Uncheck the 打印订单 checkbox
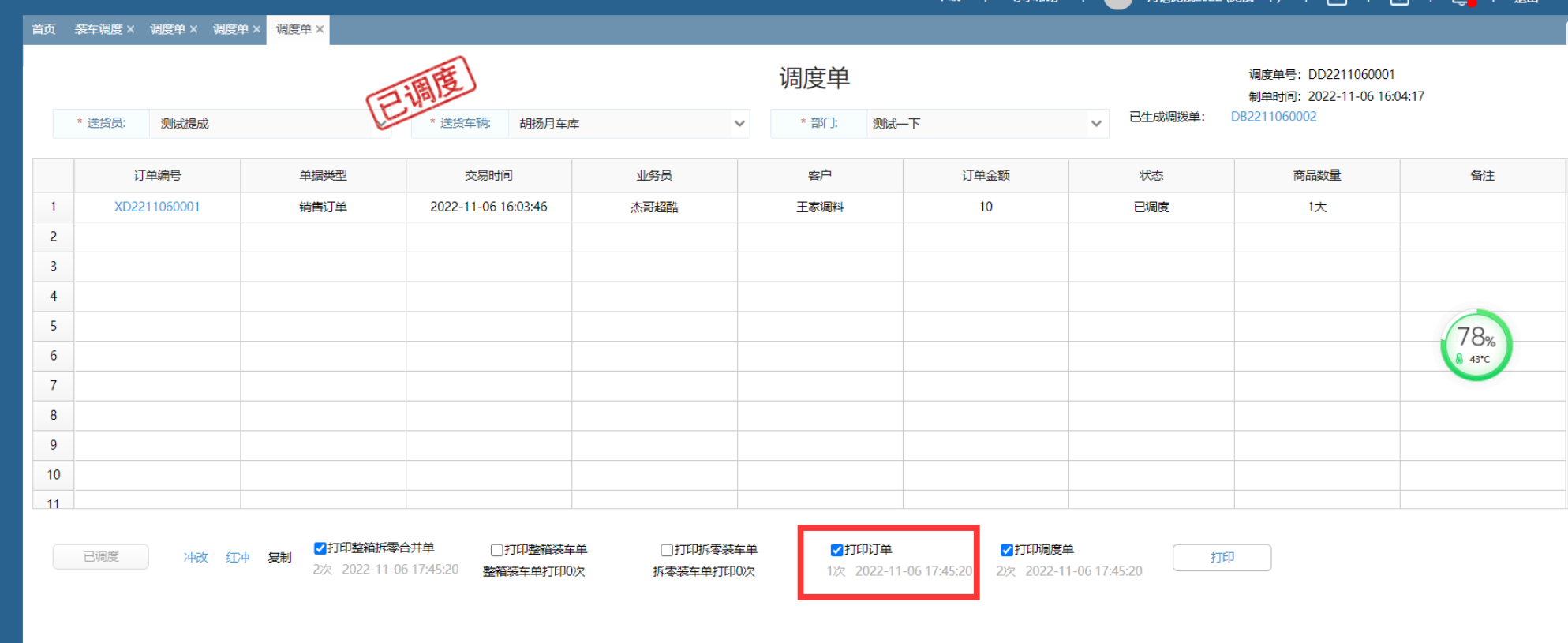1568x643 pixels. click(x=836, y=550)
